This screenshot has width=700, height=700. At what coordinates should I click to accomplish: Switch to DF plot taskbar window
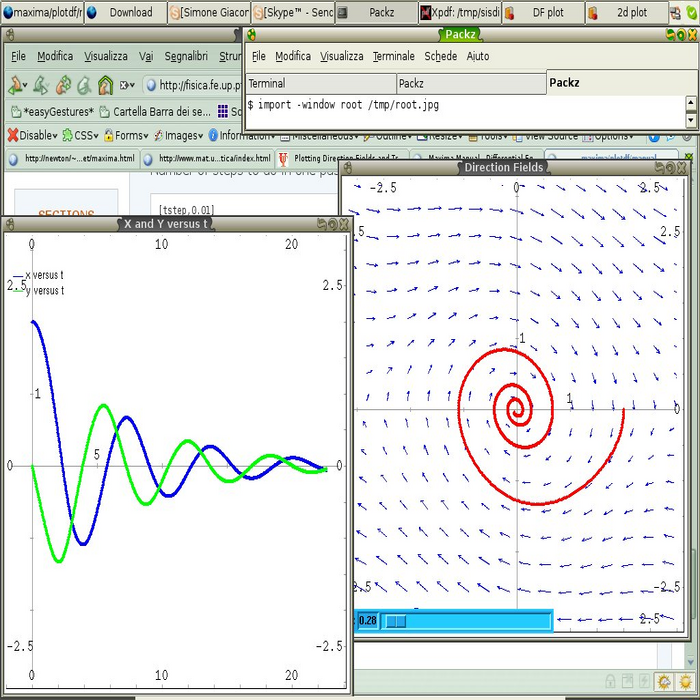(544, 12)
